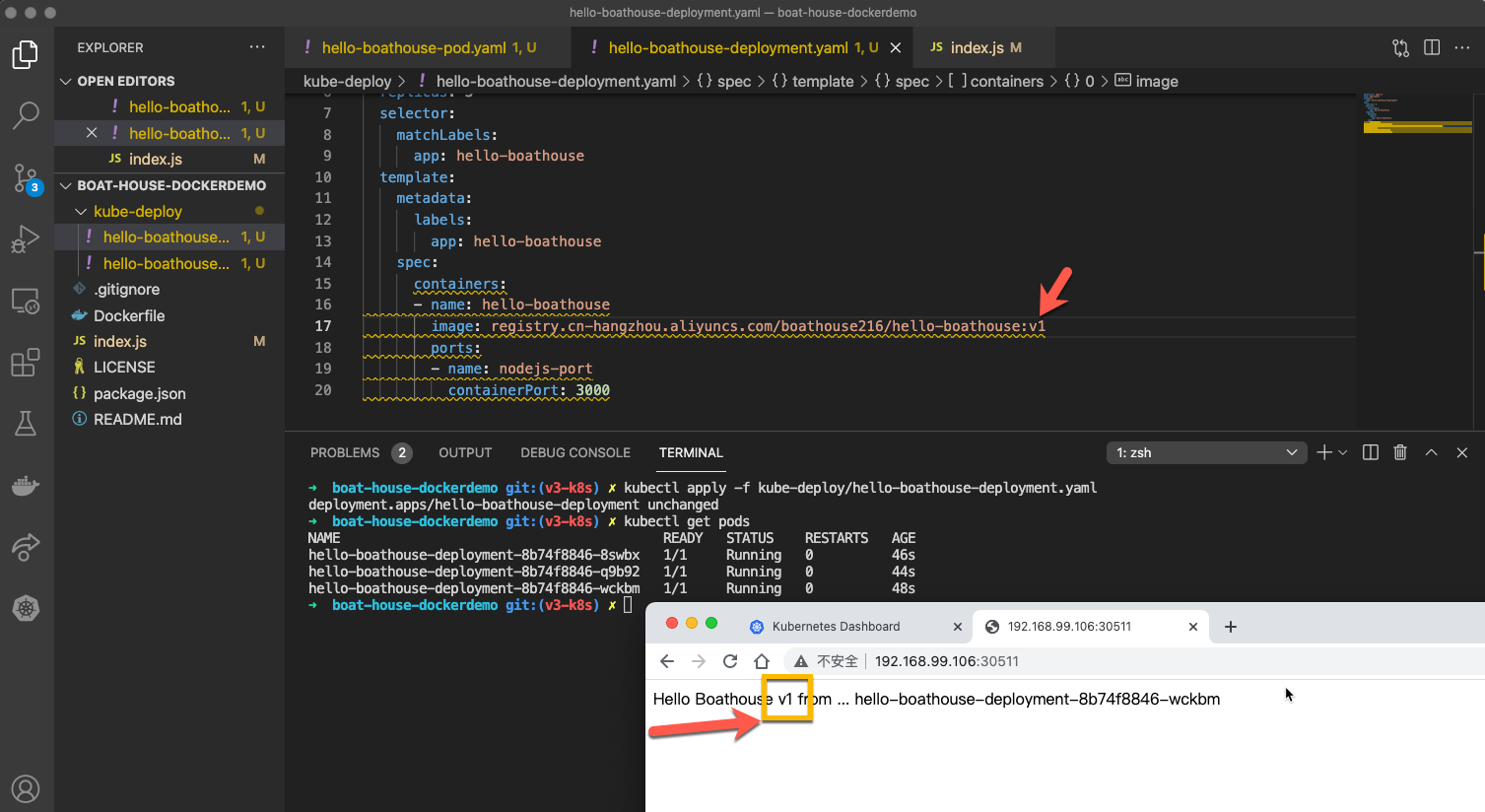This screenshot has height=812, width=1485.
Task: Reload the page in browser window
Action: pyautogui.click(x=730, y=661)
